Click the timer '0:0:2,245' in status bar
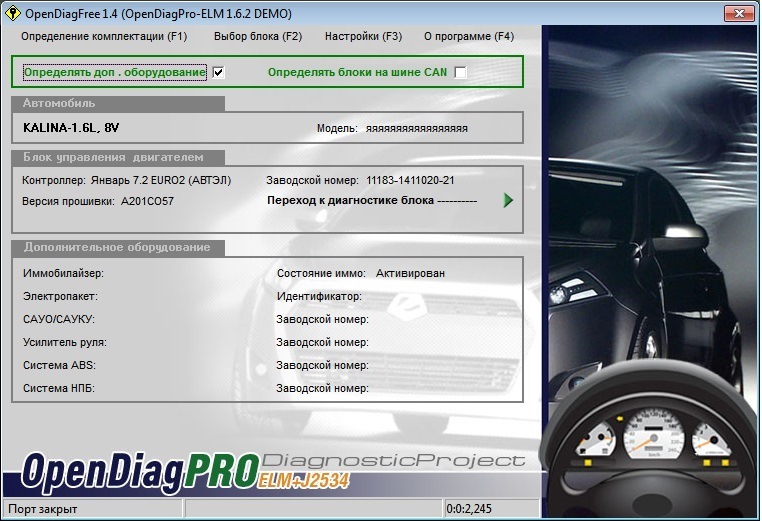The width and height of the screenshot is (762, 521). pos(469,509)
